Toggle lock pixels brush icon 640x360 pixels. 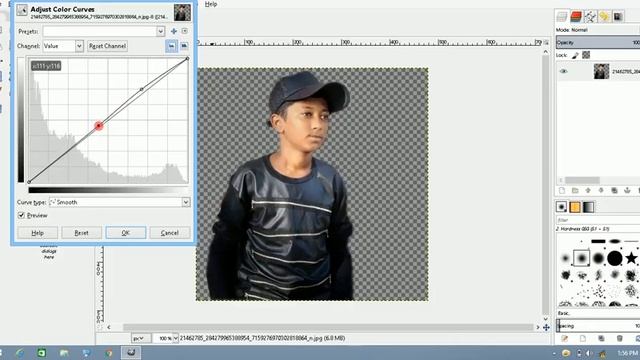point(575,55)
